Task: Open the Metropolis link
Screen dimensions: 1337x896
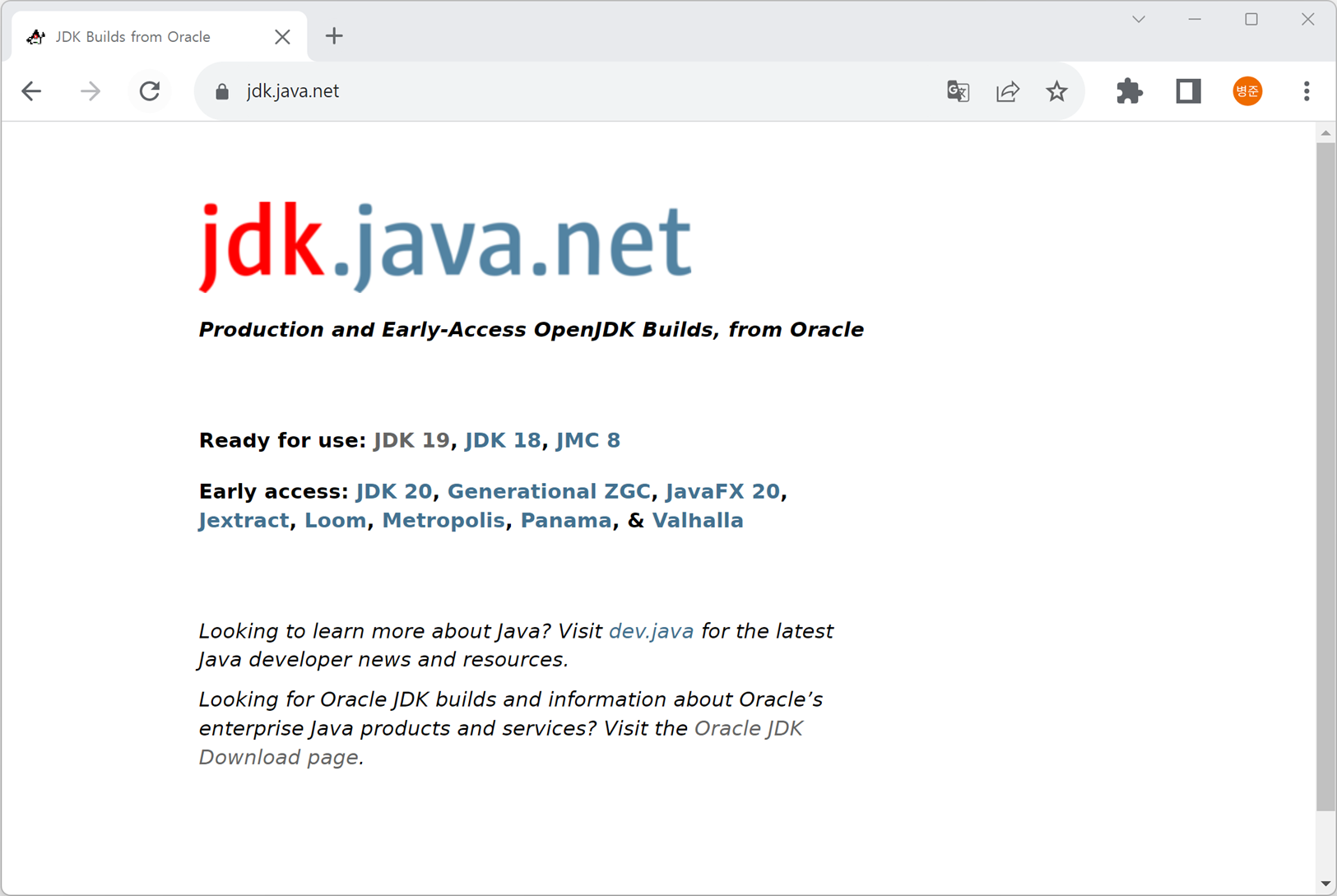Action: tap(443, 521)
